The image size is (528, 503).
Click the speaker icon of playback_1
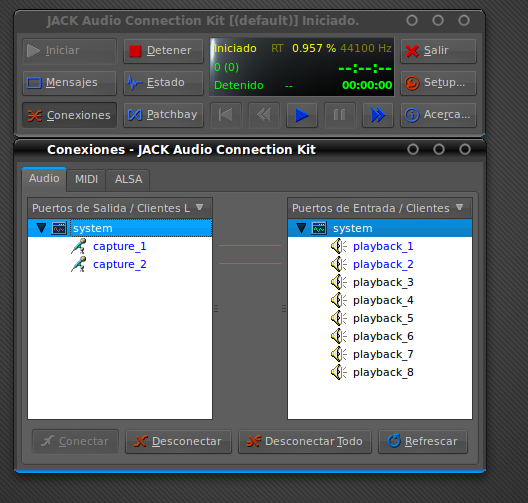coord(338,246)
